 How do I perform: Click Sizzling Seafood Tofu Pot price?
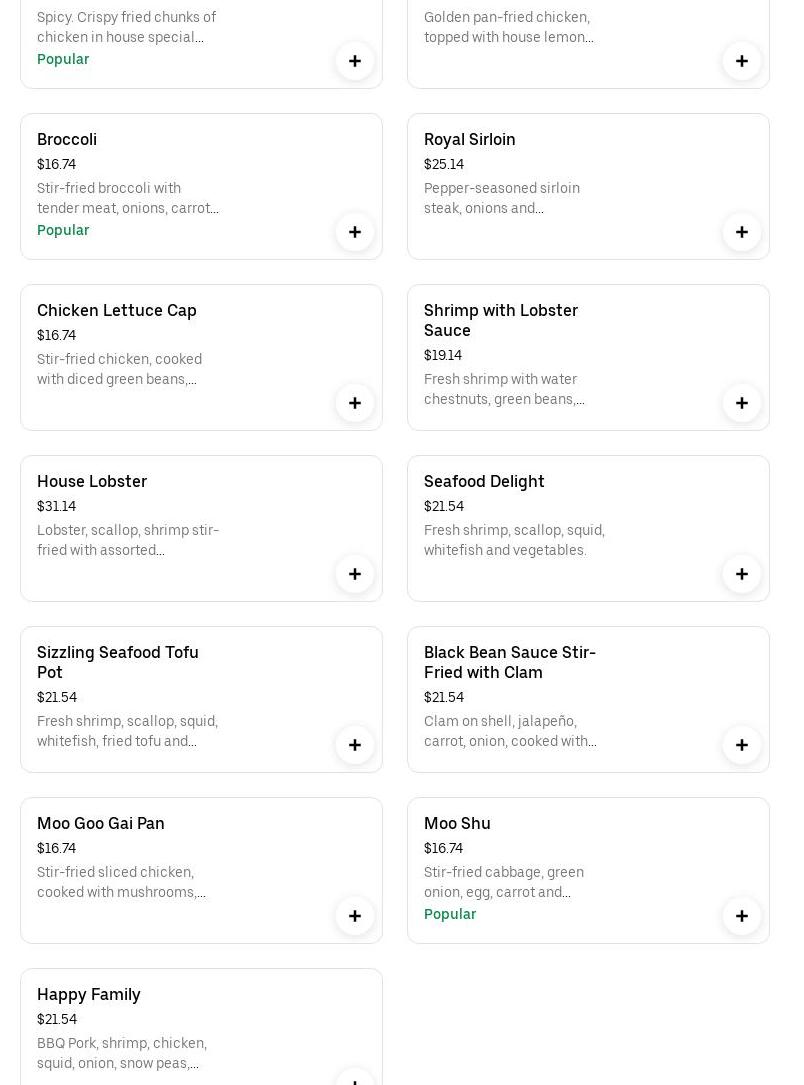(57, 697)
